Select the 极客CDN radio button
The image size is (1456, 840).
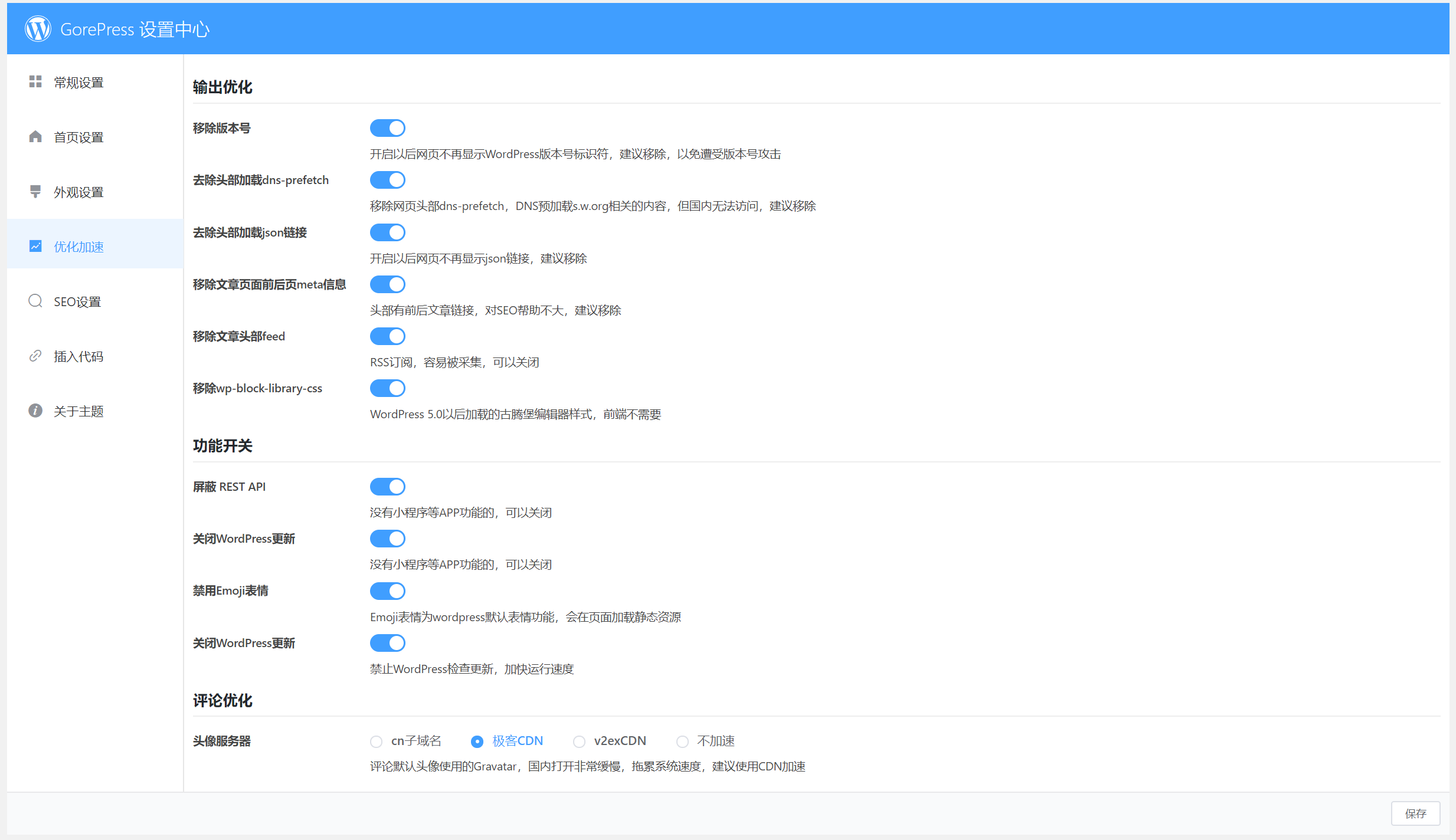(477, 740)
